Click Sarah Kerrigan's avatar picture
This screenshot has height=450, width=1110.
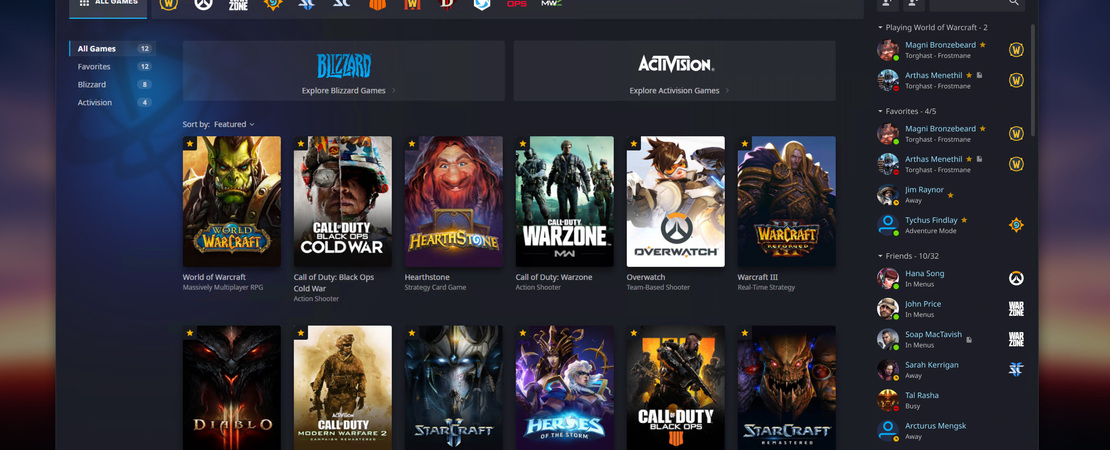888,369
